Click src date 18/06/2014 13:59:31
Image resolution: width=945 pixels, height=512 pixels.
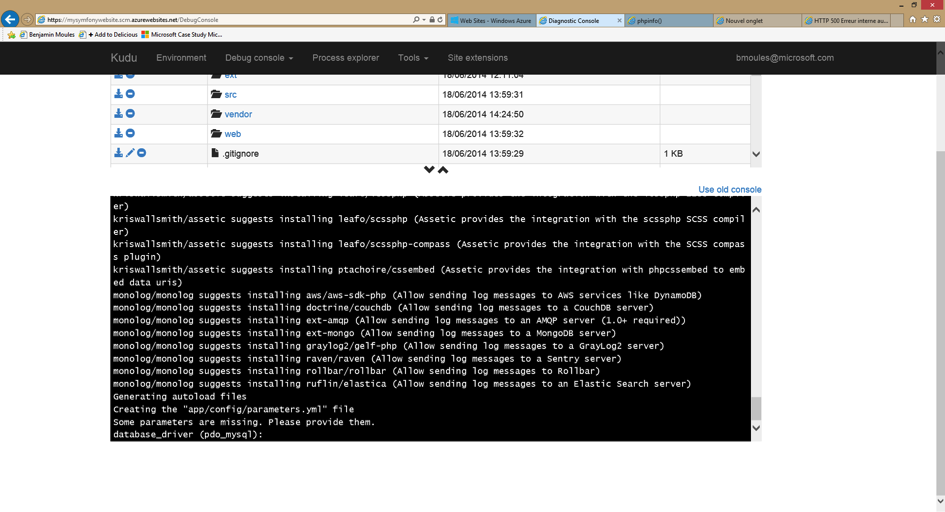pyautogui.click(x=483, y=95)
